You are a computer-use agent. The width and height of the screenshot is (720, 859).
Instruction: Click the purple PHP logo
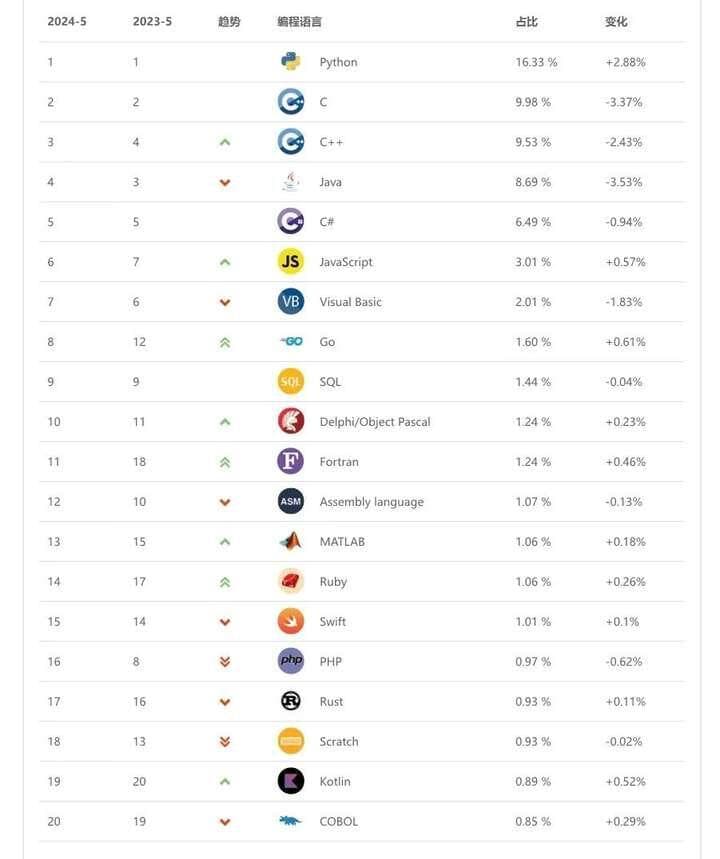(290, 661)
